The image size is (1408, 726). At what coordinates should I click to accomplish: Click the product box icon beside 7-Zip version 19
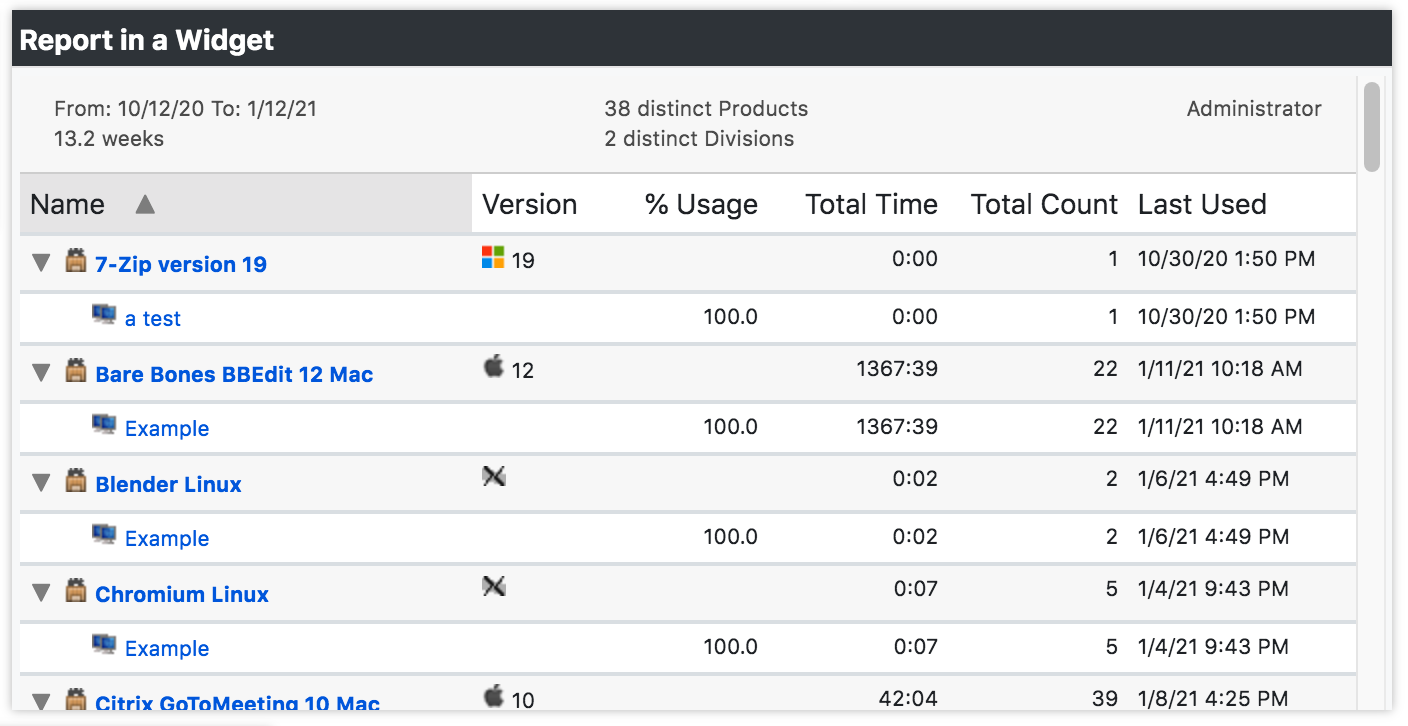[x=75, y=262]
